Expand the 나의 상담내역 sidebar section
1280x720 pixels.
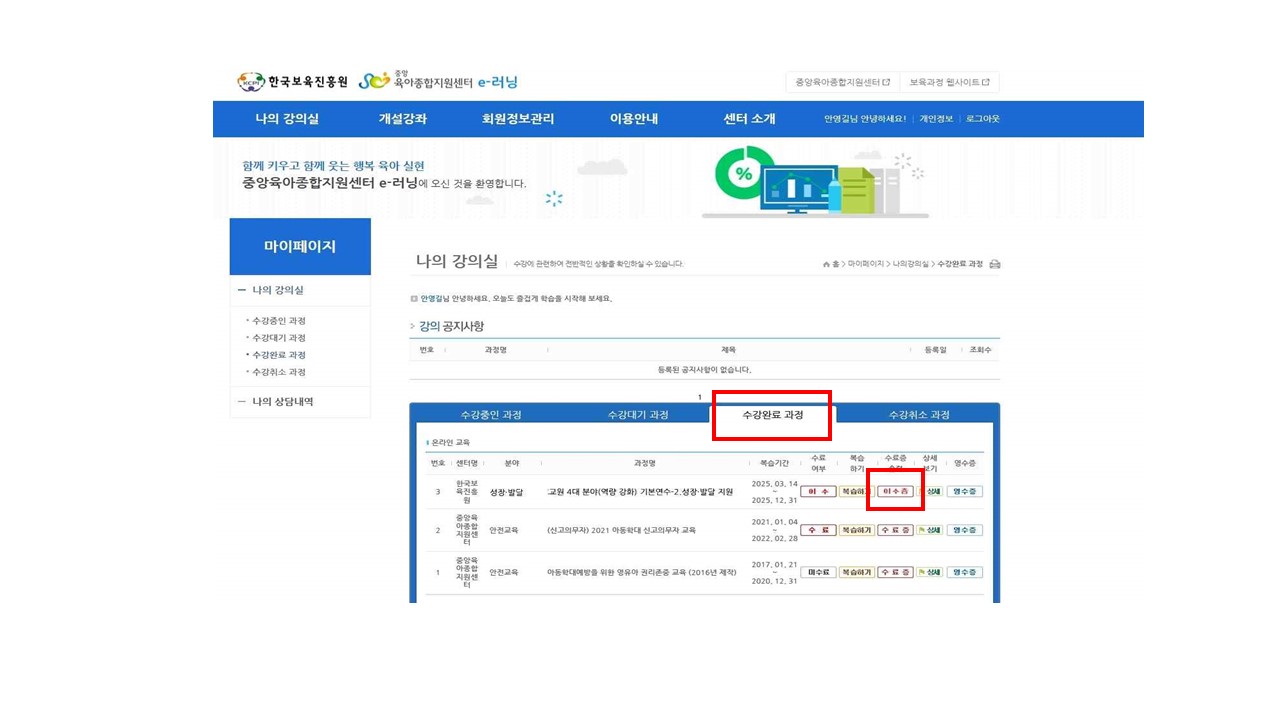[x=242, y=402]
